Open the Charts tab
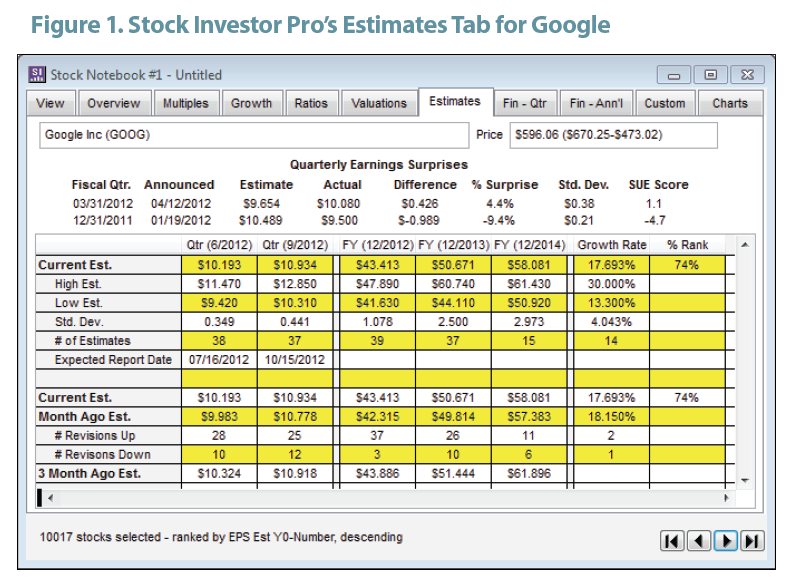Viewport: 794px width, 588px height. tap(730, 103)
